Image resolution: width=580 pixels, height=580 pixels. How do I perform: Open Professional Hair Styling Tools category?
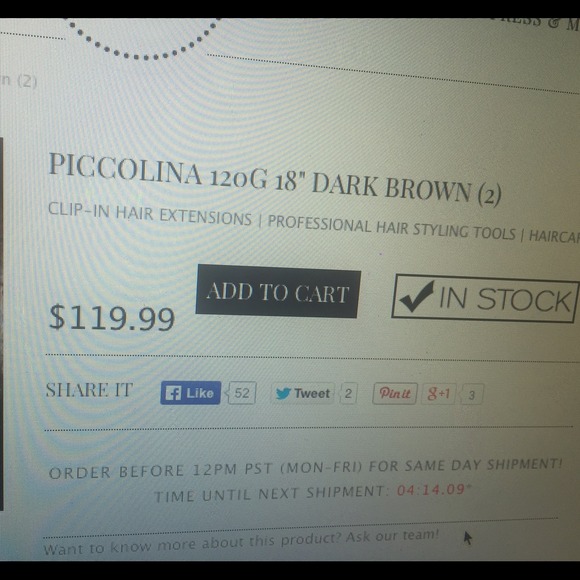(x=391, y=227)
